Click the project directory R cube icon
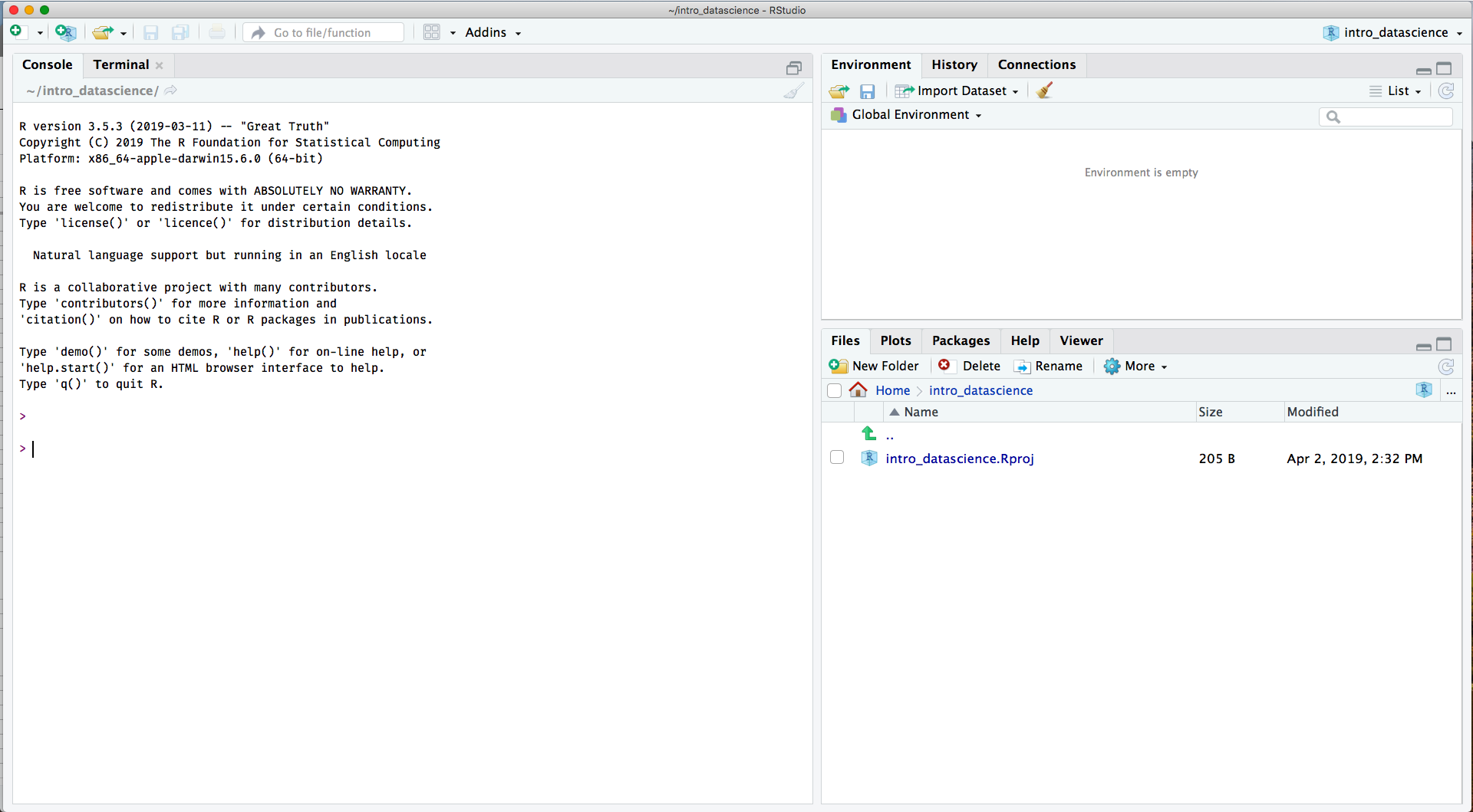Viewport: 1473px width, 812px height. [x=1424, y=390]
